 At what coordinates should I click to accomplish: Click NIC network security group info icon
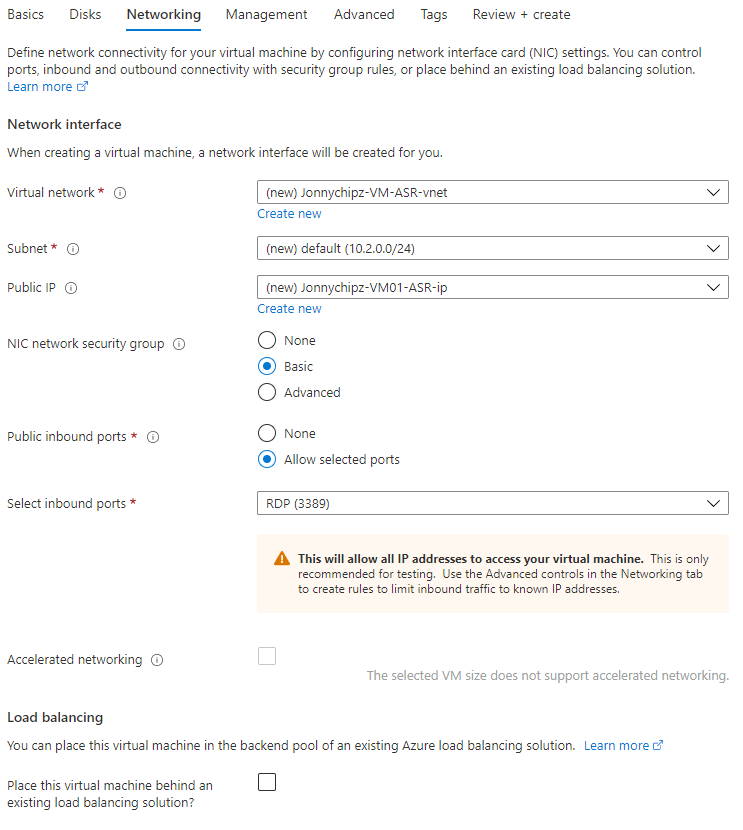click(179, 344)
